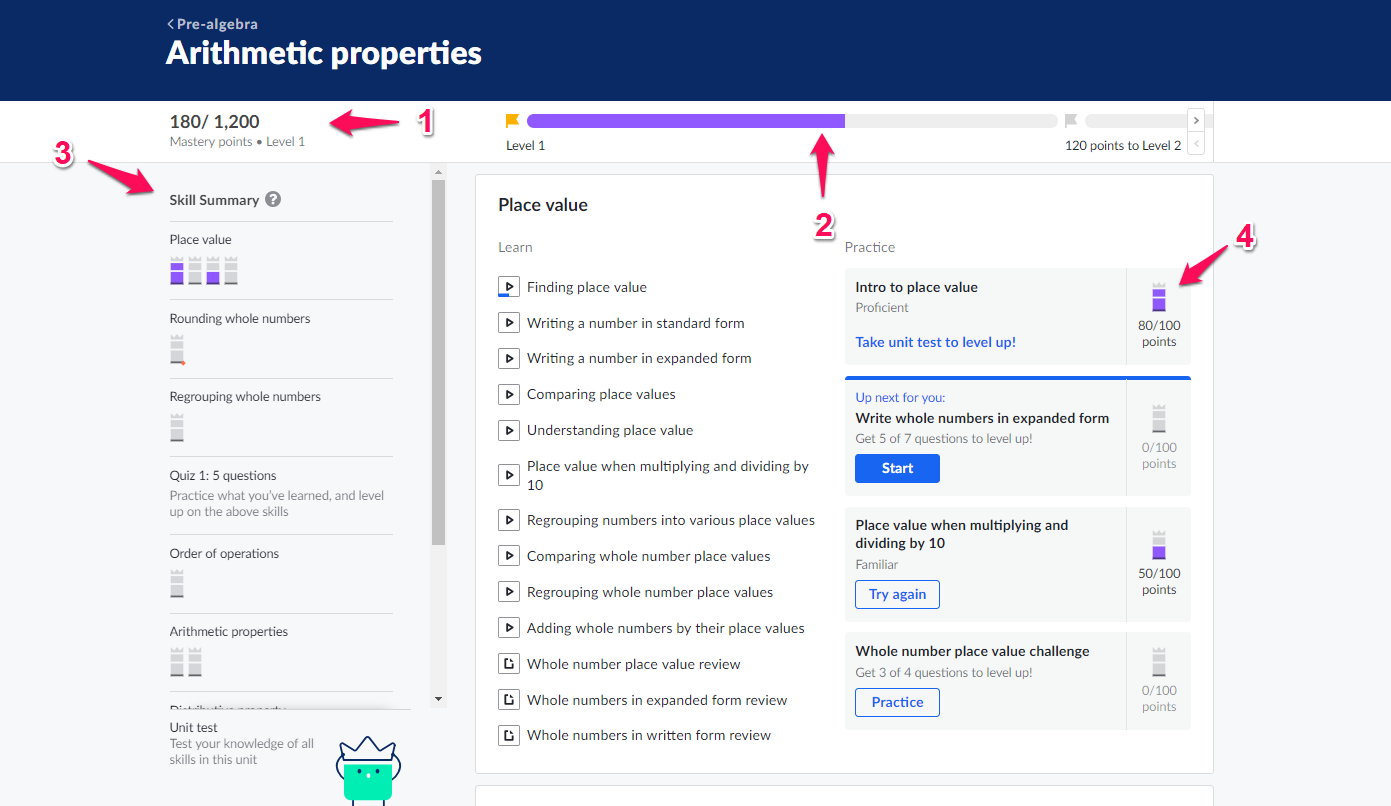Screen dimensions: 1391x806
Task: Click the Rounding whole numbers mastery icon in sidebar
Action: 177,349
